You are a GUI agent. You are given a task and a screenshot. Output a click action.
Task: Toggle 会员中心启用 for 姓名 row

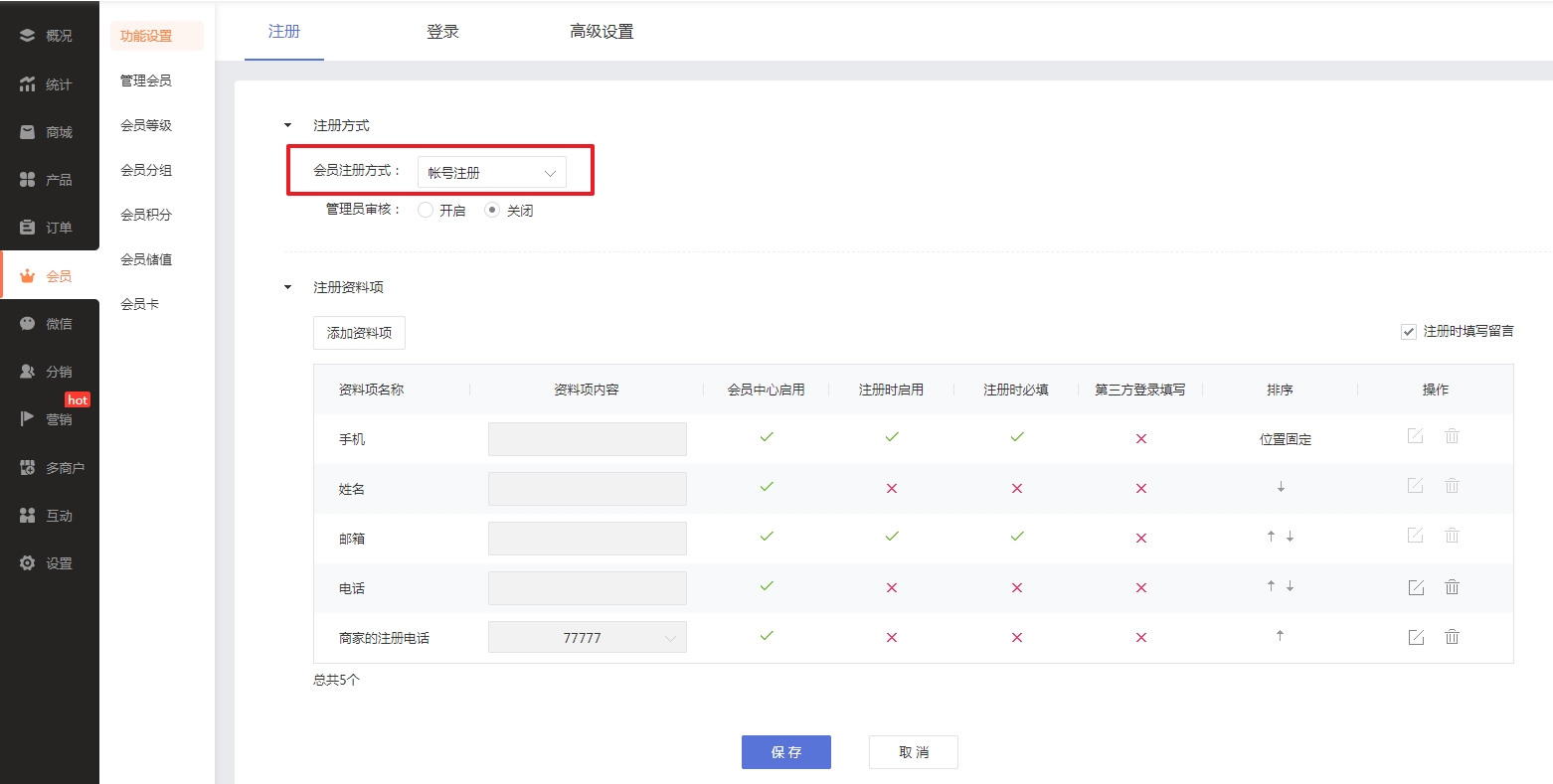point(767,487)
